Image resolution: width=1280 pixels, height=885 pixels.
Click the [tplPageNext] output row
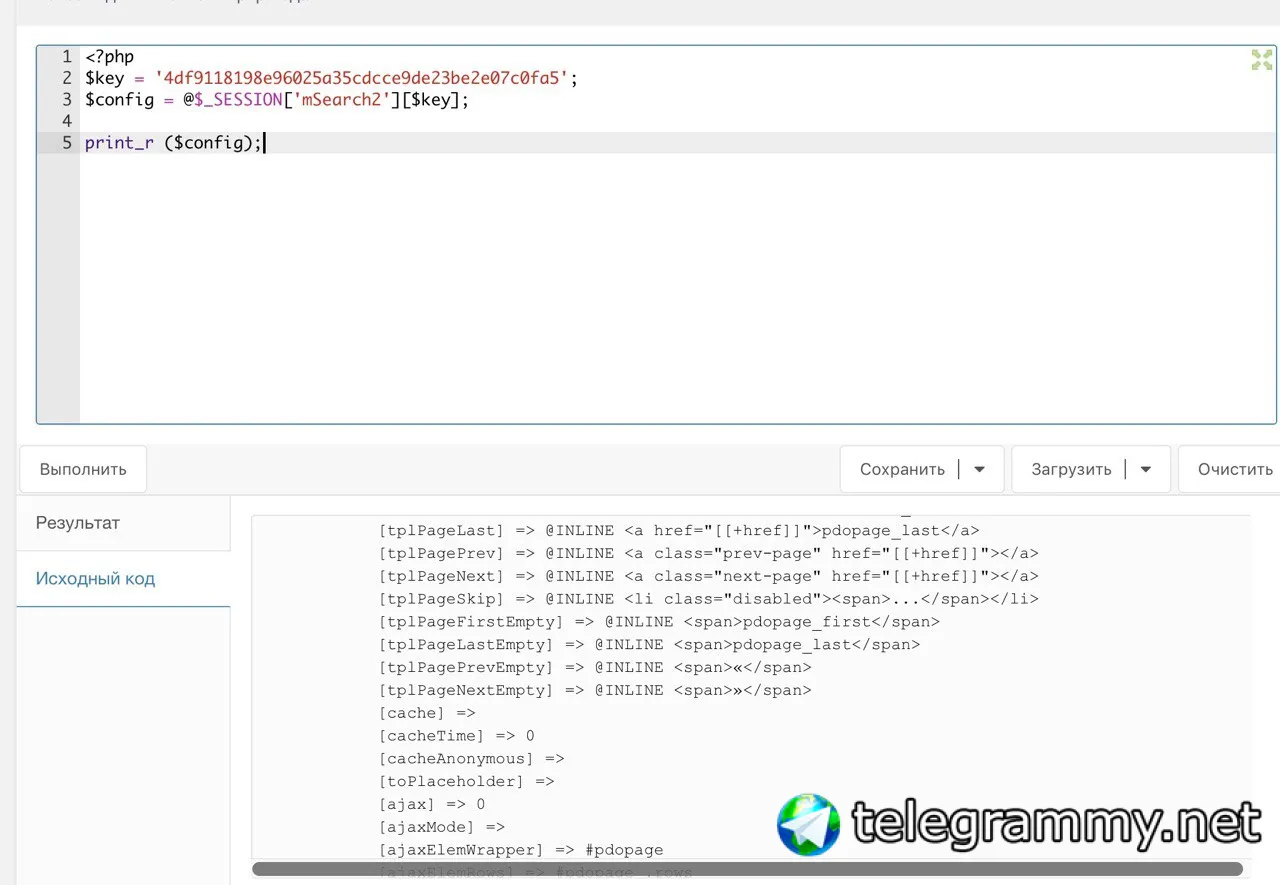[x=709, y=576]
